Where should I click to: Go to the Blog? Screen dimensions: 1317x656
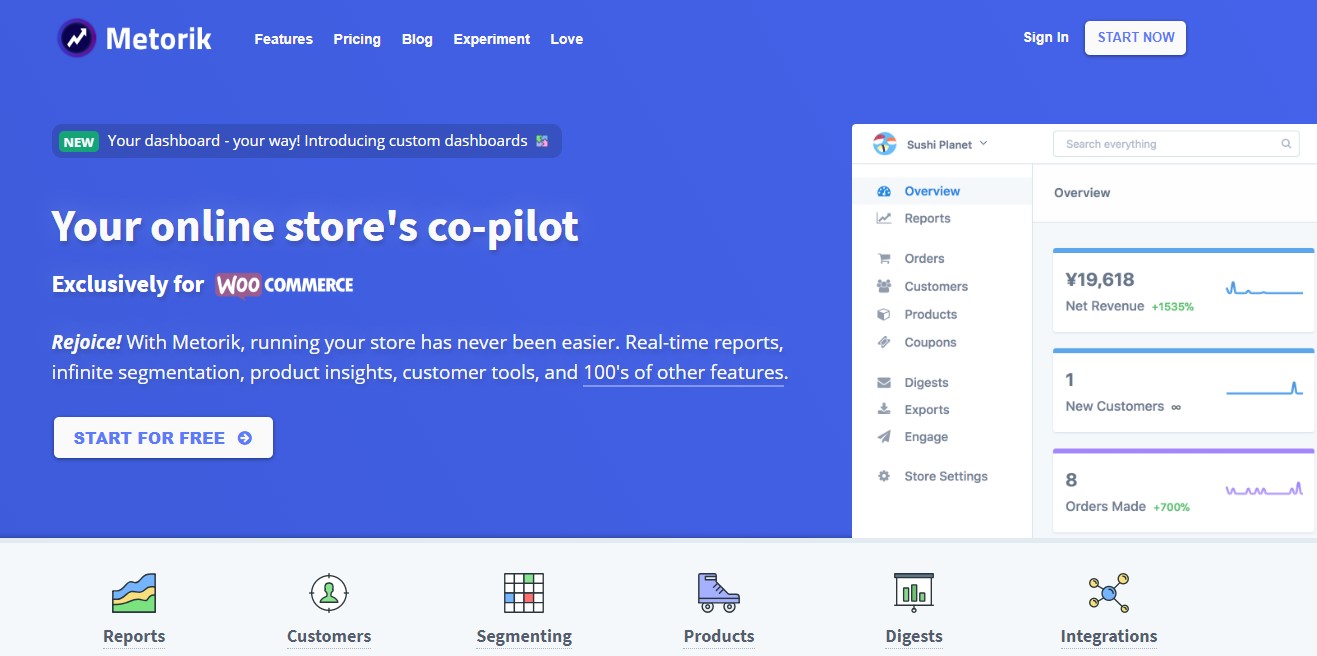[x=417, y=39]
